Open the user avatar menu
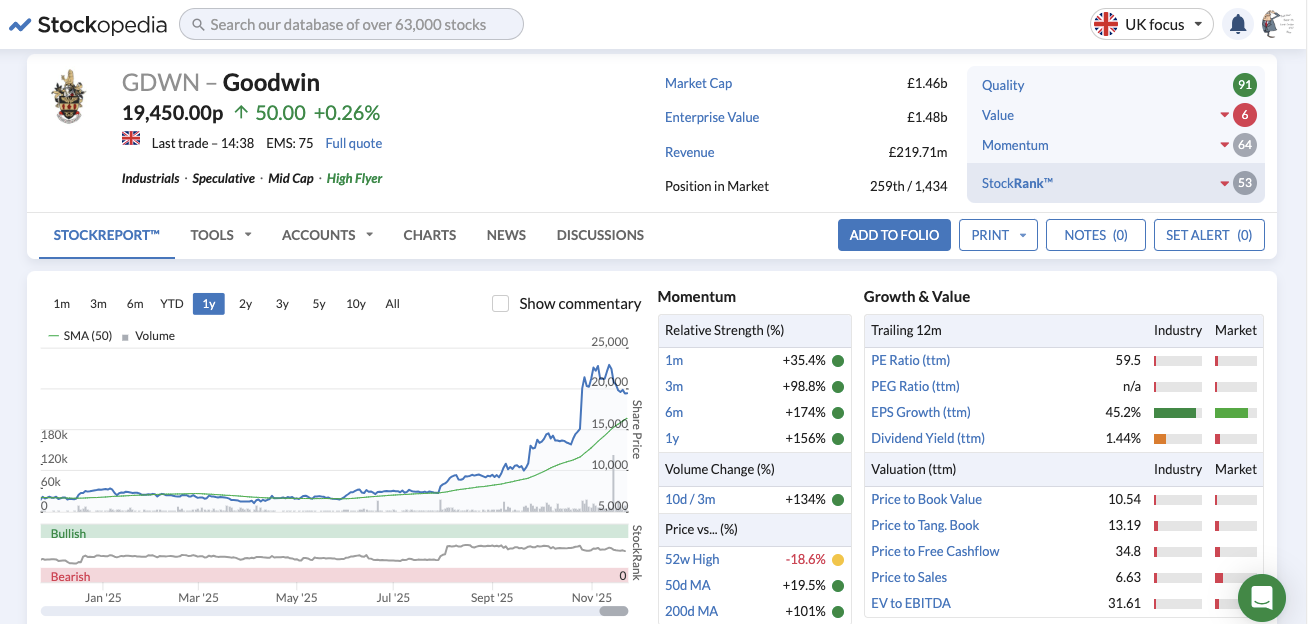 point(1277,24)
